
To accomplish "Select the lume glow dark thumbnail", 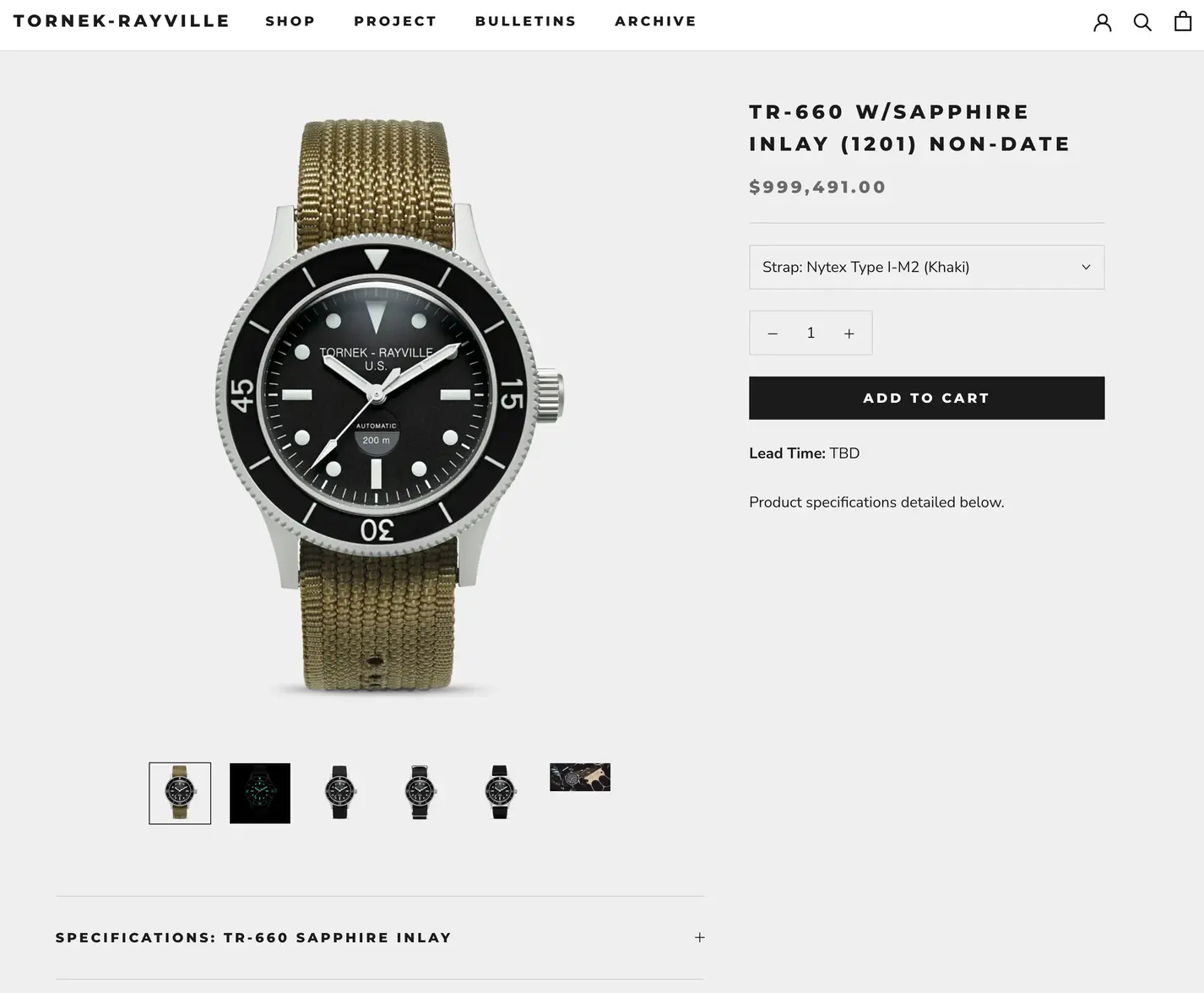I will coord(260,793).
